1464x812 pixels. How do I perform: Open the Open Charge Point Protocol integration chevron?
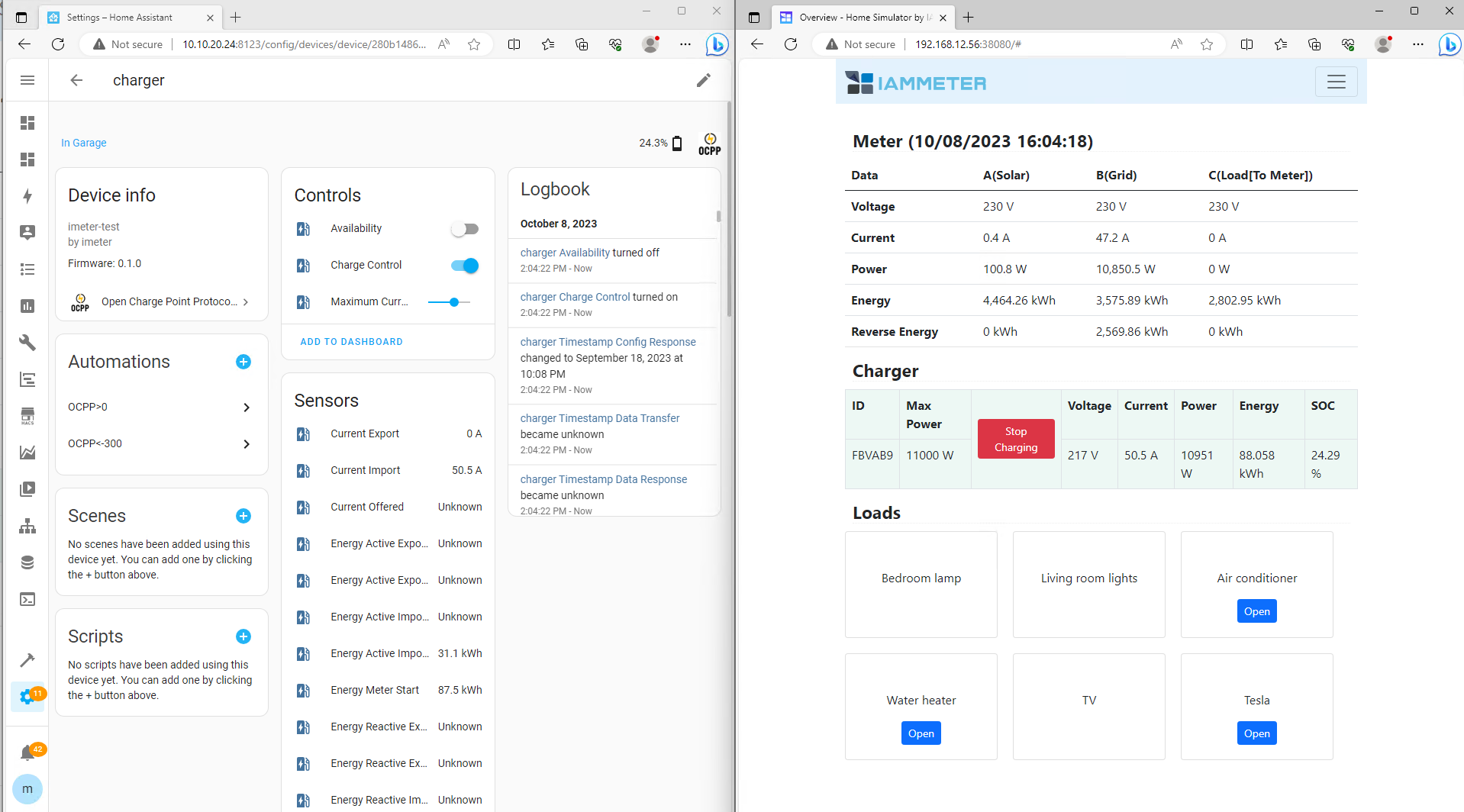(246, 302)
